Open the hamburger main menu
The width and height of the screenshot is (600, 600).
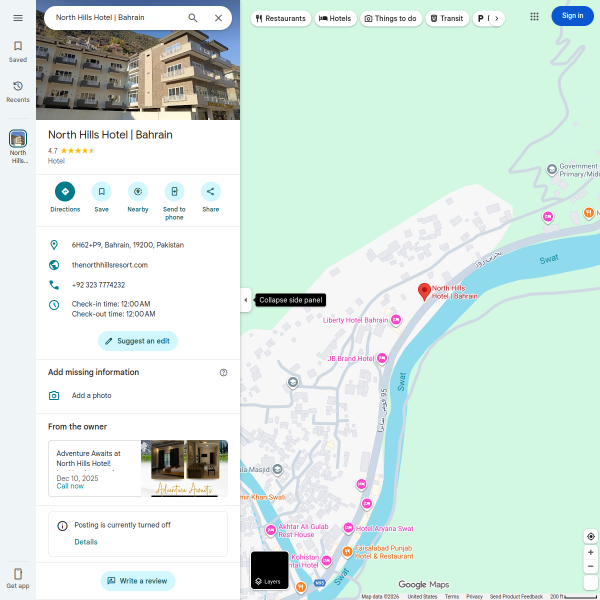[18, 18]
